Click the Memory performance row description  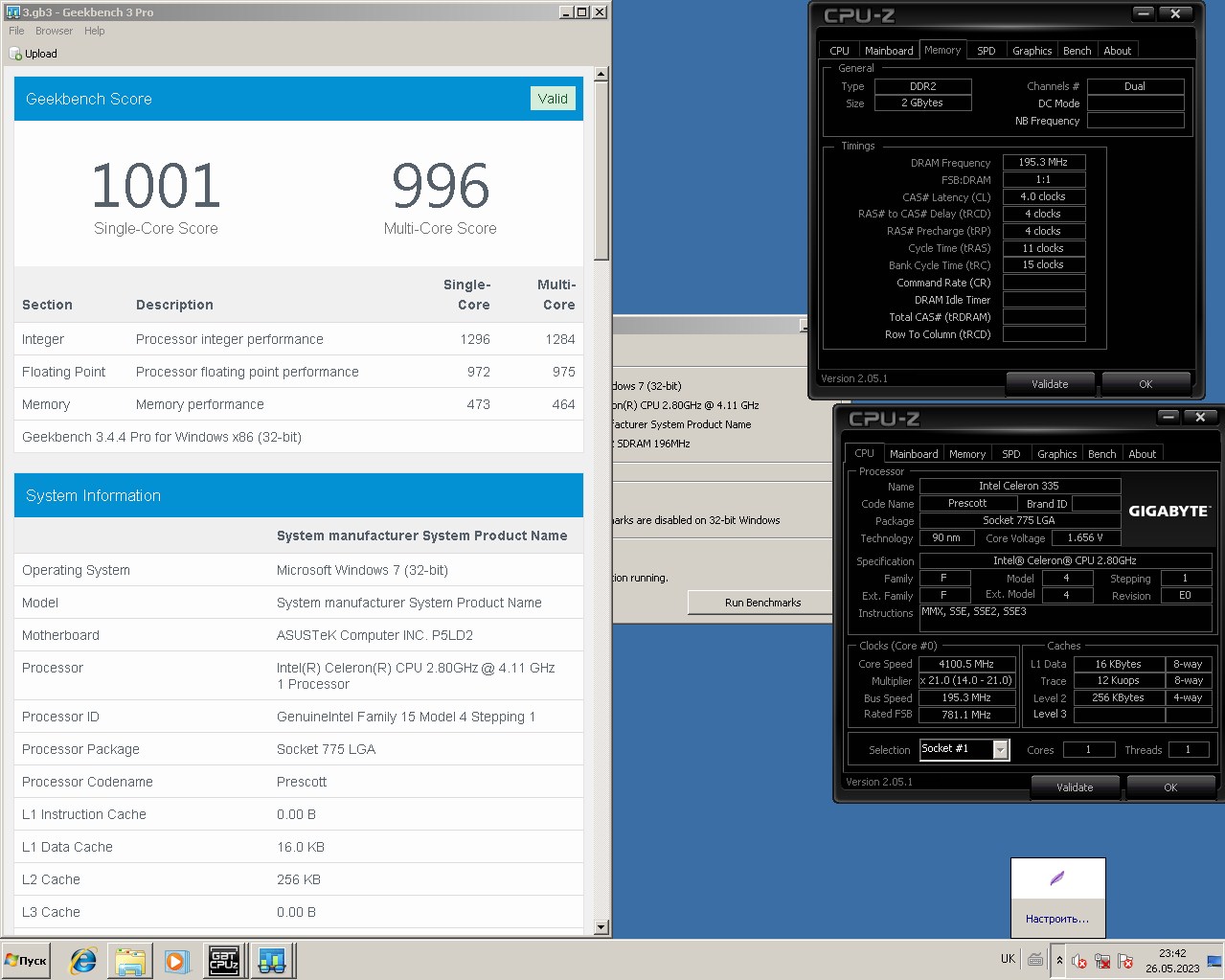tap(200, 404)
